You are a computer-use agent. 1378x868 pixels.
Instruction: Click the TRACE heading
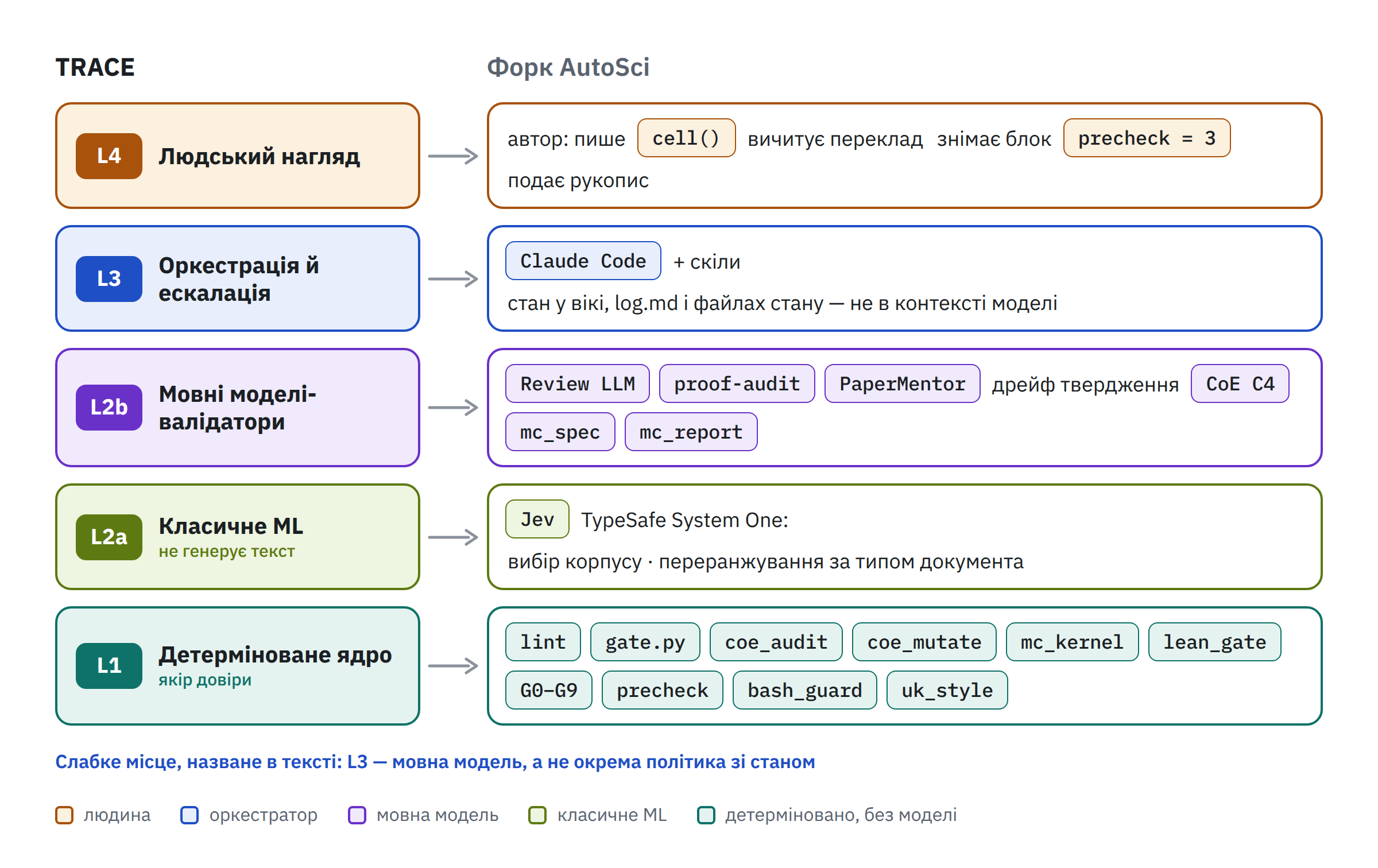(95, 67)
